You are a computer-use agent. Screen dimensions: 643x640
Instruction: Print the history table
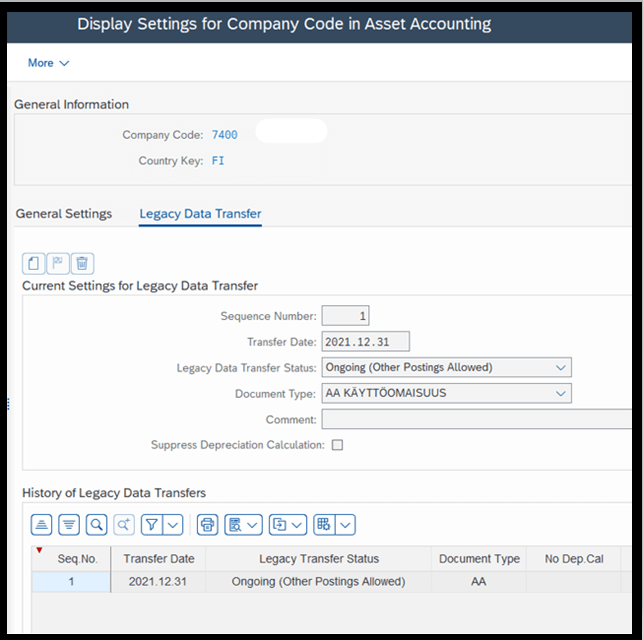click(207, 525)
